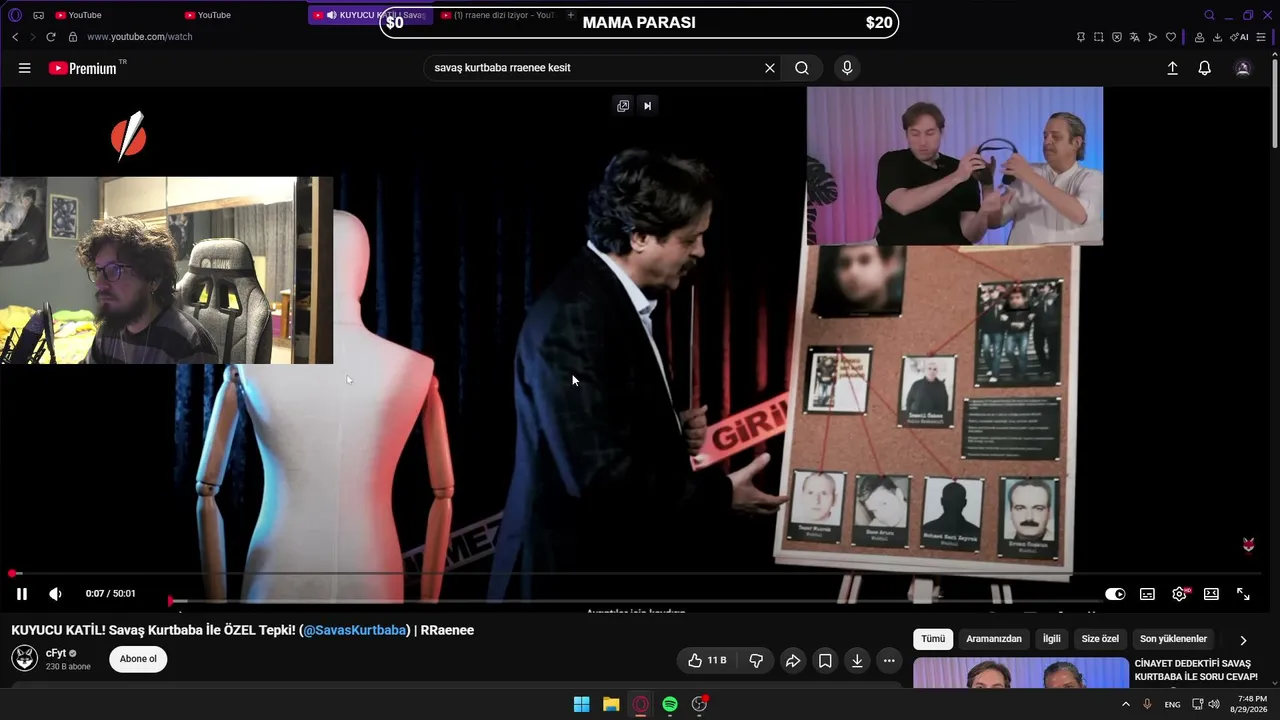Open the browser AI assistant button
This screenshot has width=1280, height=720.
(1240, 37)
